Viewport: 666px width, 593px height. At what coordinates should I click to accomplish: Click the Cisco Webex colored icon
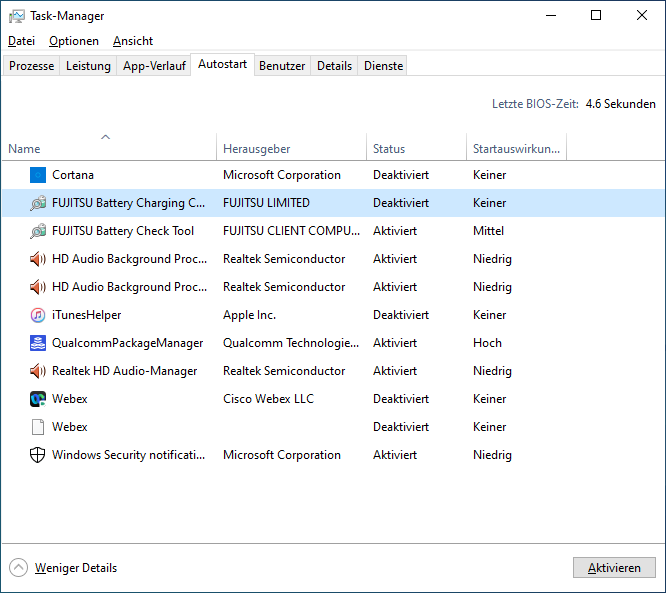[x=38, y=399]
